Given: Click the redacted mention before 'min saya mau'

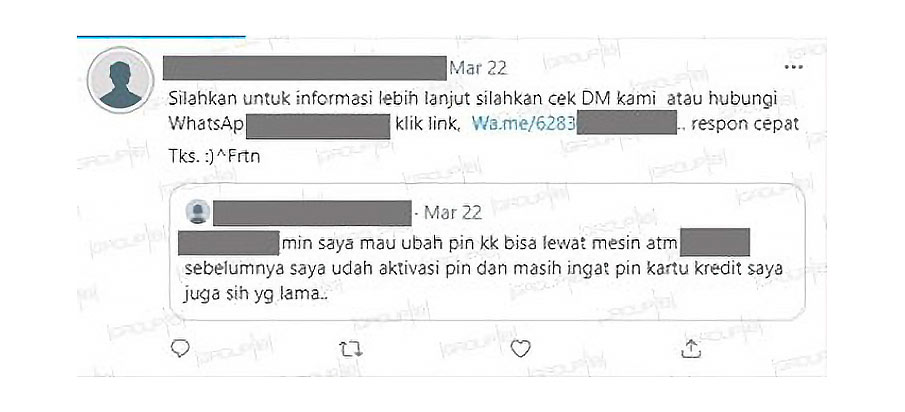Looking at the screenshot, I should pos(229,242).
